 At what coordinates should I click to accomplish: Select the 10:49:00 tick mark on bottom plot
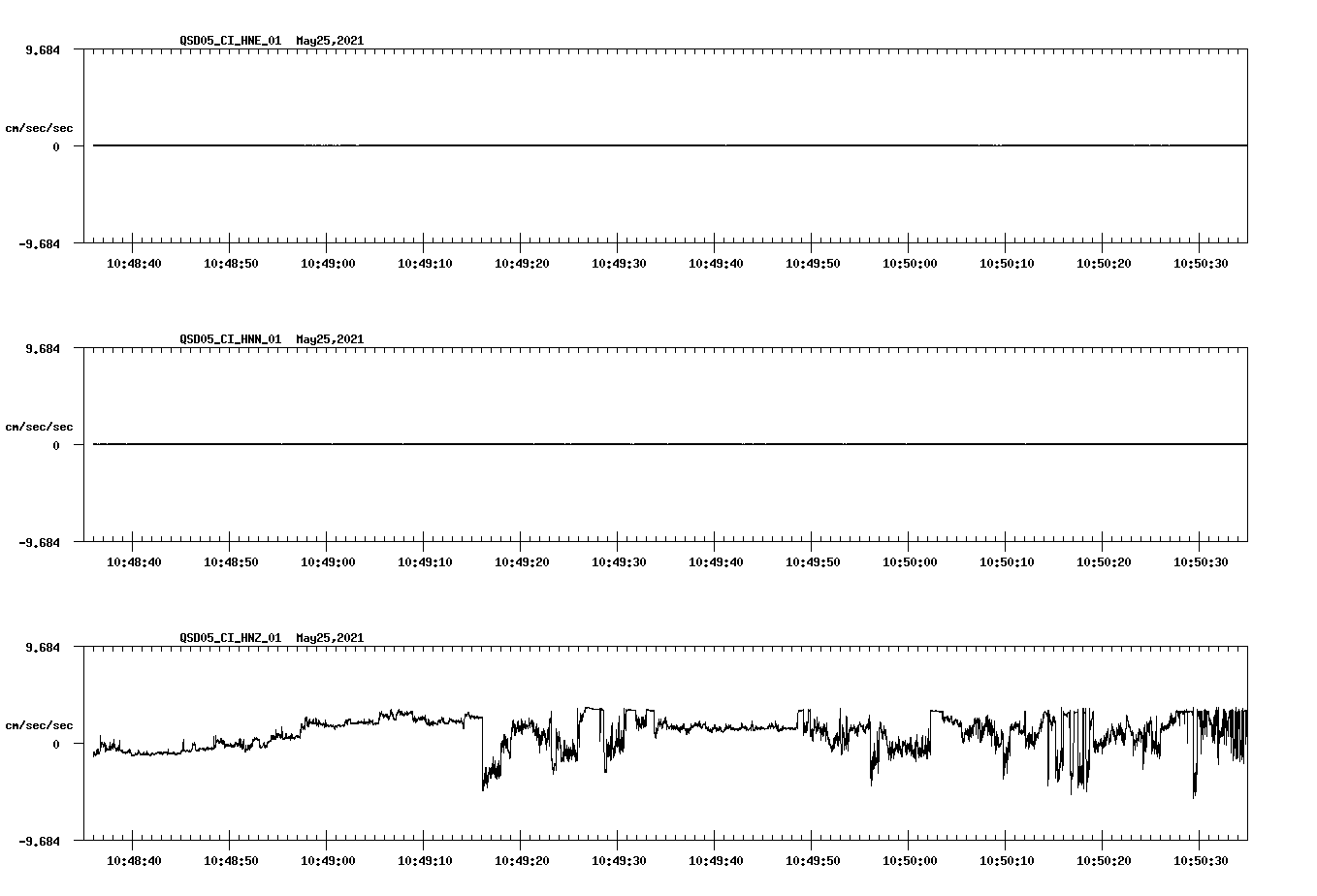pos(326,844)
